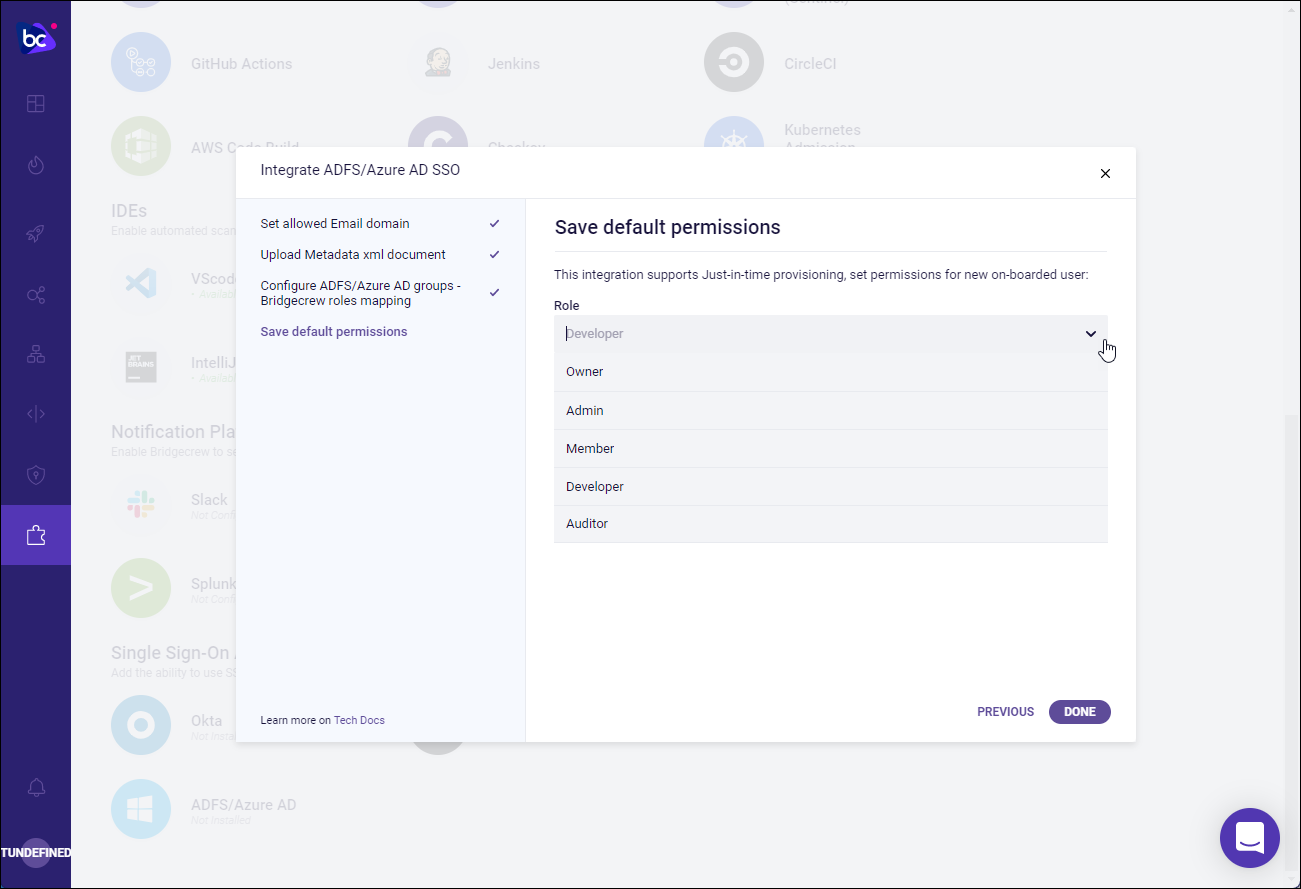Click the CircleCI integration icon

pos(734,63)
